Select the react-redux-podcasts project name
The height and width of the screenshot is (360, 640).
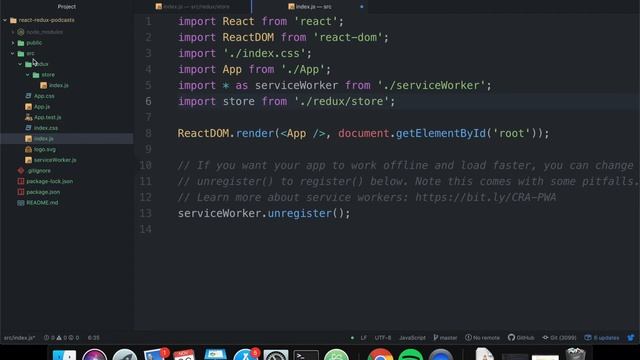47,20
